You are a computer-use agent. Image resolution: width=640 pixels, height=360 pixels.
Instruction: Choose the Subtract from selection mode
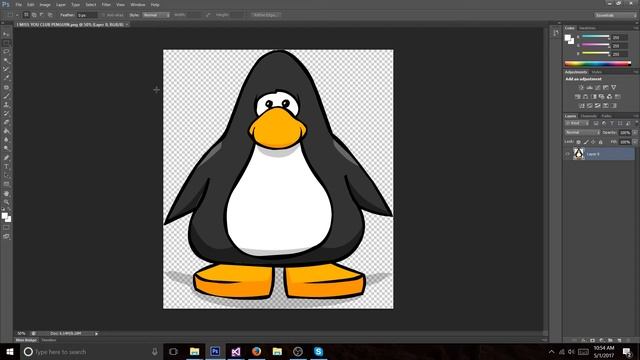coord(42,15)
